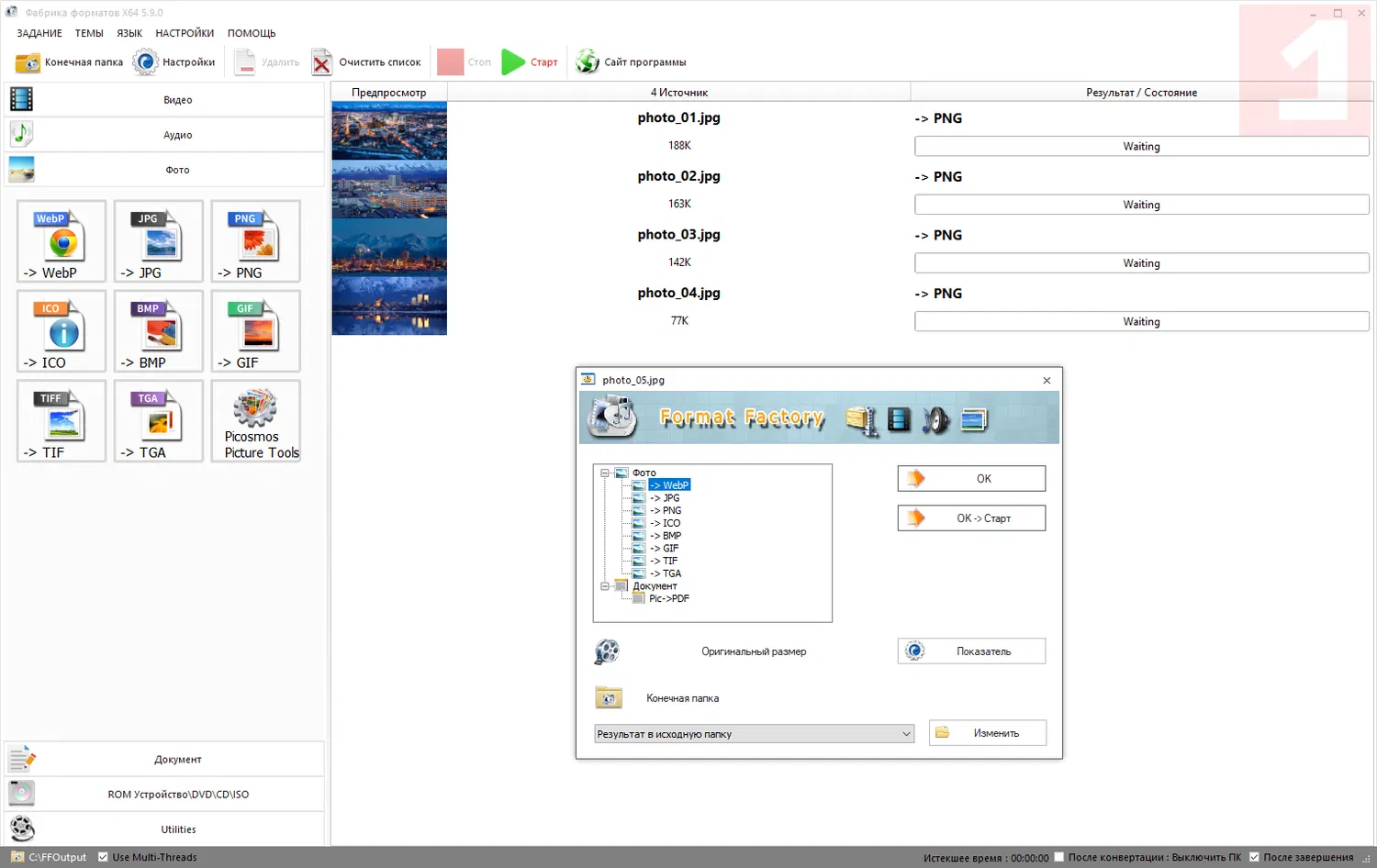Viewport: 1377px width, 868px height.
Task: Click the greyed Удалить toolbar button
Action: coord(267,62)
